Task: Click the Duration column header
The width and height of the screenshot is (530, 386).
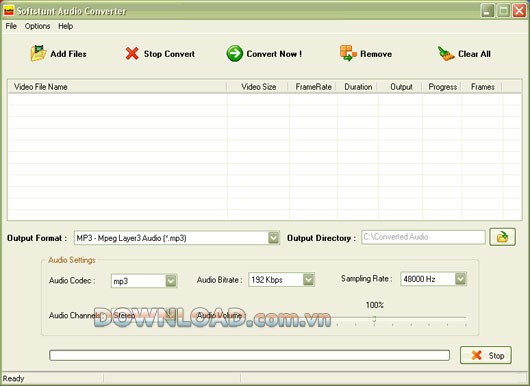Action: tap(358, 87)
